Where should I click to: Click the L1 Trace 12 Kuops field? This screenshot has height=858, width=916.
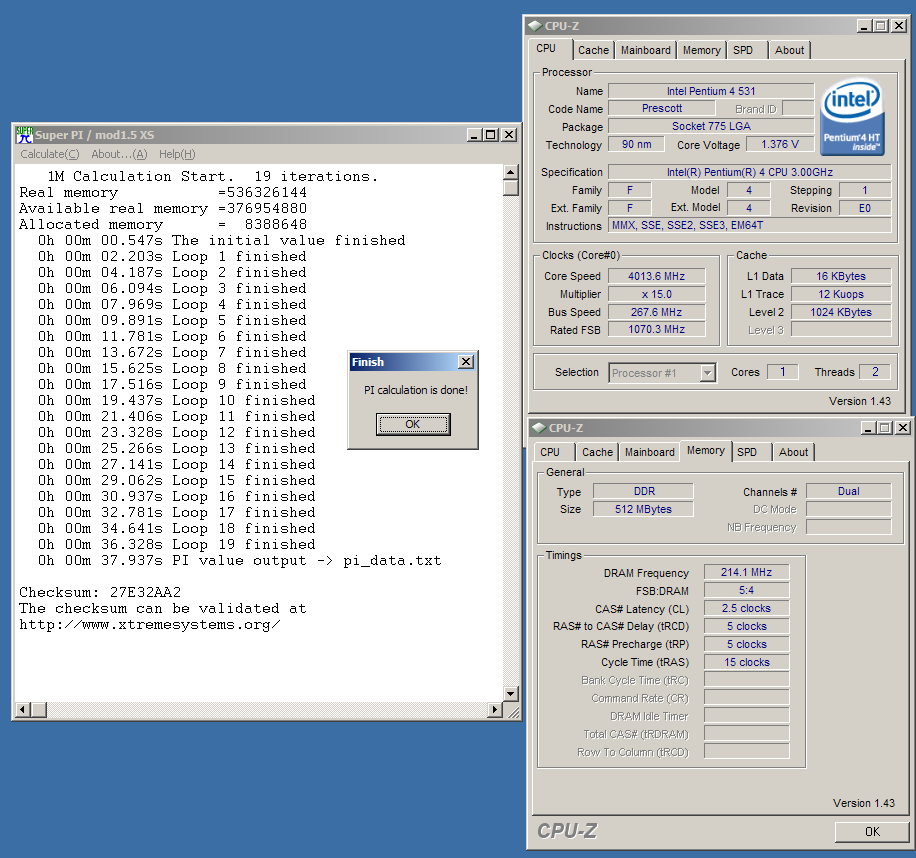tap(841, 294)
